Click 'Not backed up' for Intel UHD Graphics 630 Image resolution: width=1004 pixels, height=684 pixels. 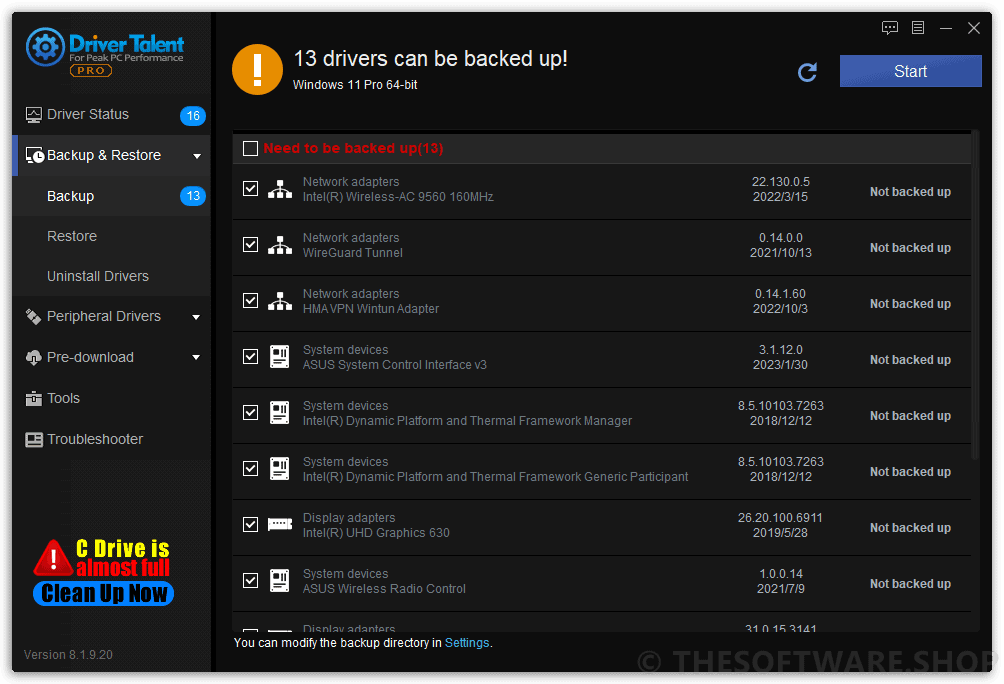pyautogui.click(x=910, y=528)
